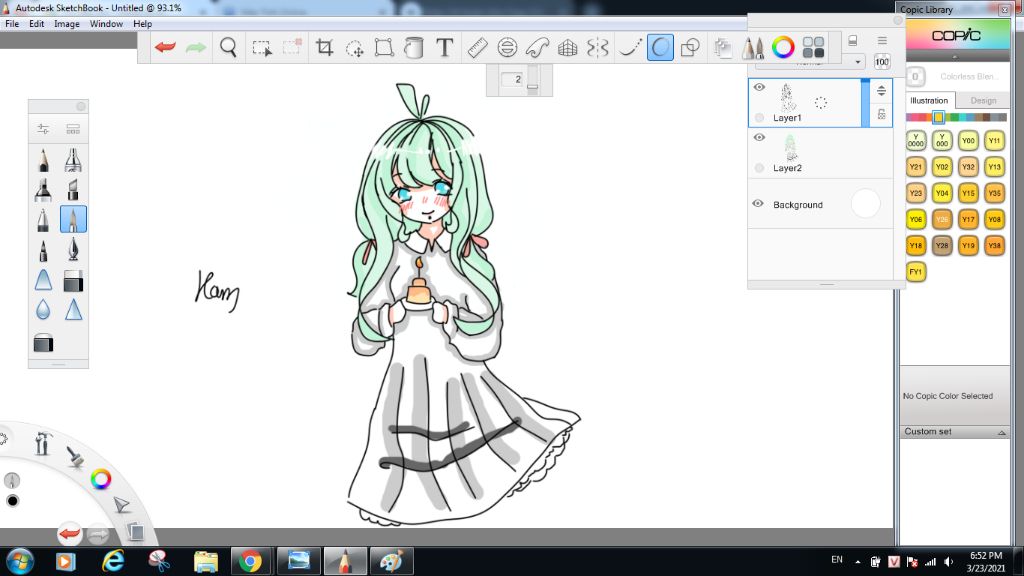
Task: Open the File menu
Action: tap(12, 24)
